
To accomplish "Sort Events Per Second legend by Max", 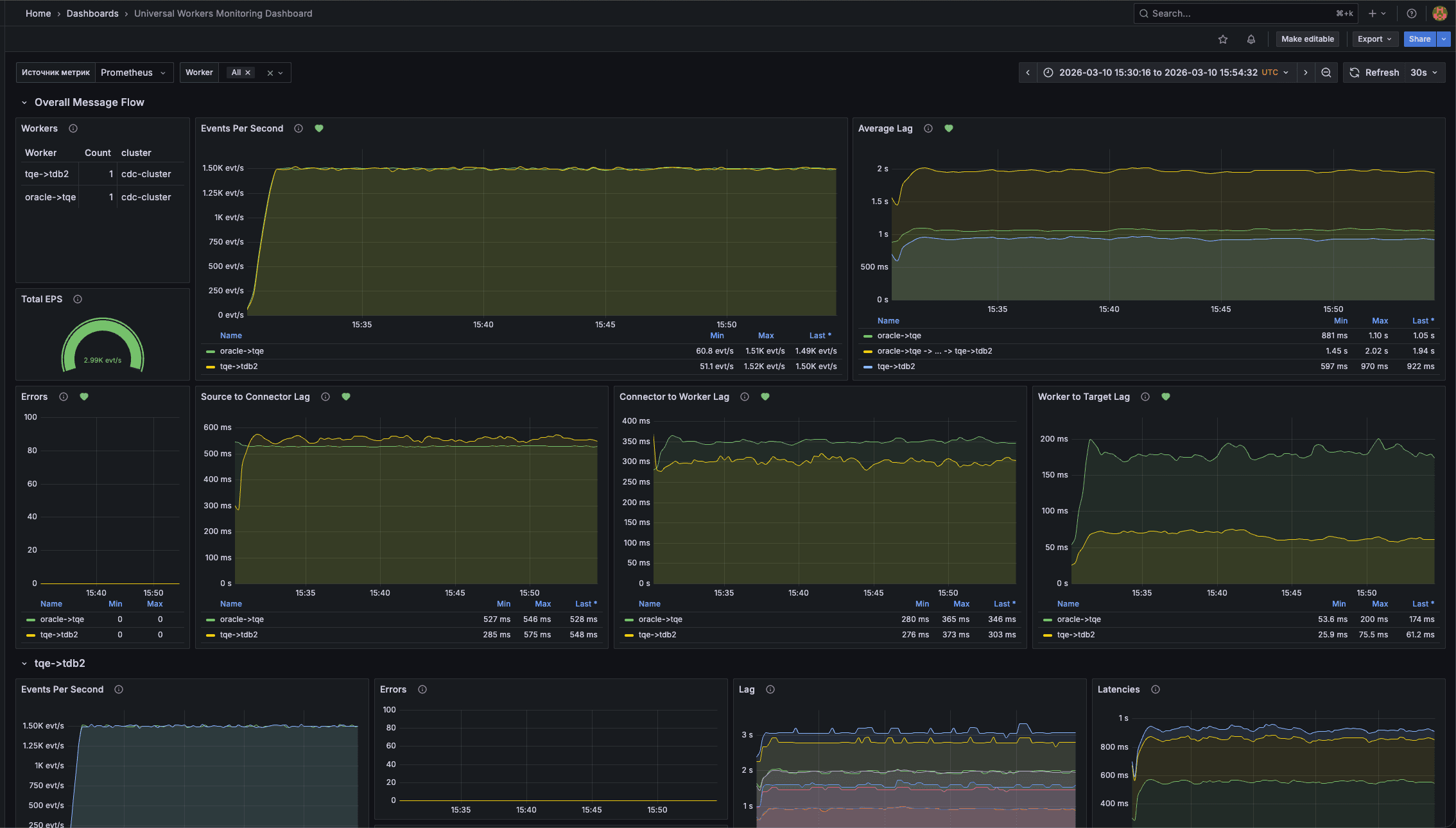I will [766, 336].
